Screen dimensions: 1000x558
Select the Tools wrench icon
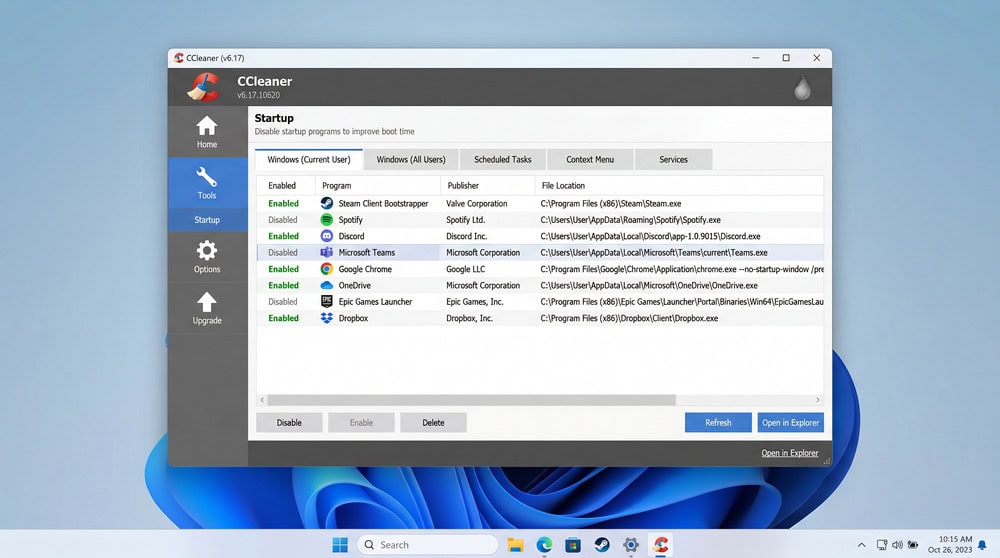(207, 177)
